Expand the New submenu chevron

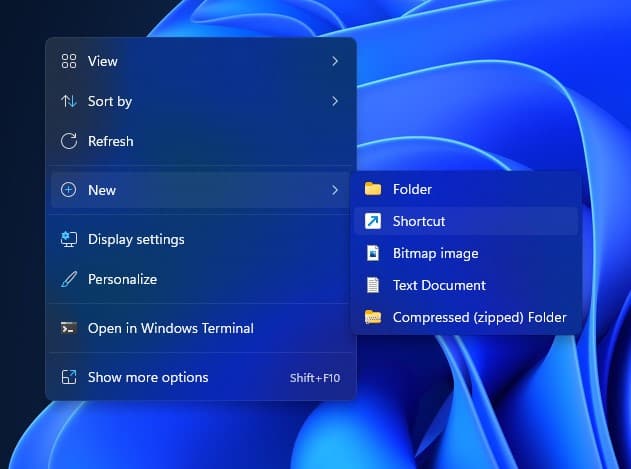pyautogui.click(x=335, y=190)
